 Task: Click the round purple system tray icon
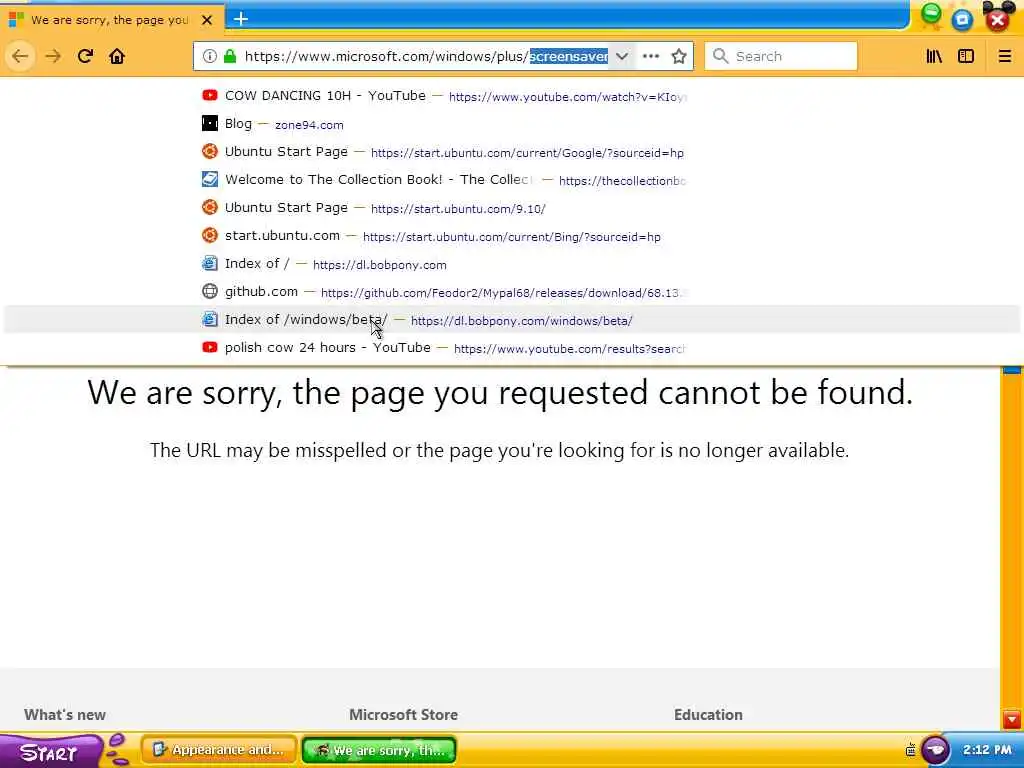(935, 749)
